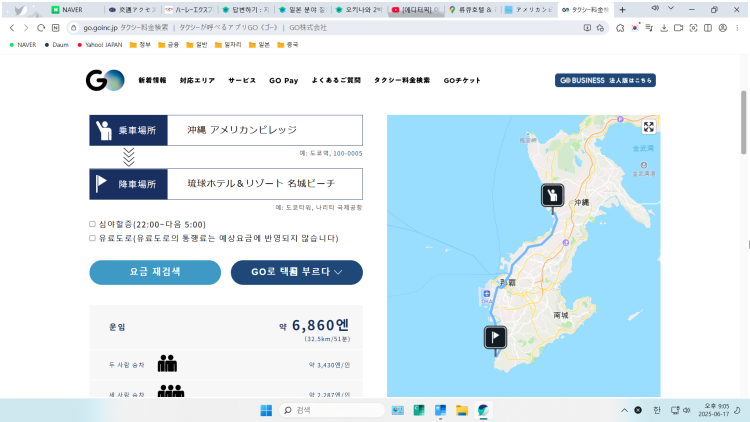Viewport: 750px width, 422px height.
Task: Click the fare text 6,860엔
Action: pyautogui.click(x=320, y=325)
